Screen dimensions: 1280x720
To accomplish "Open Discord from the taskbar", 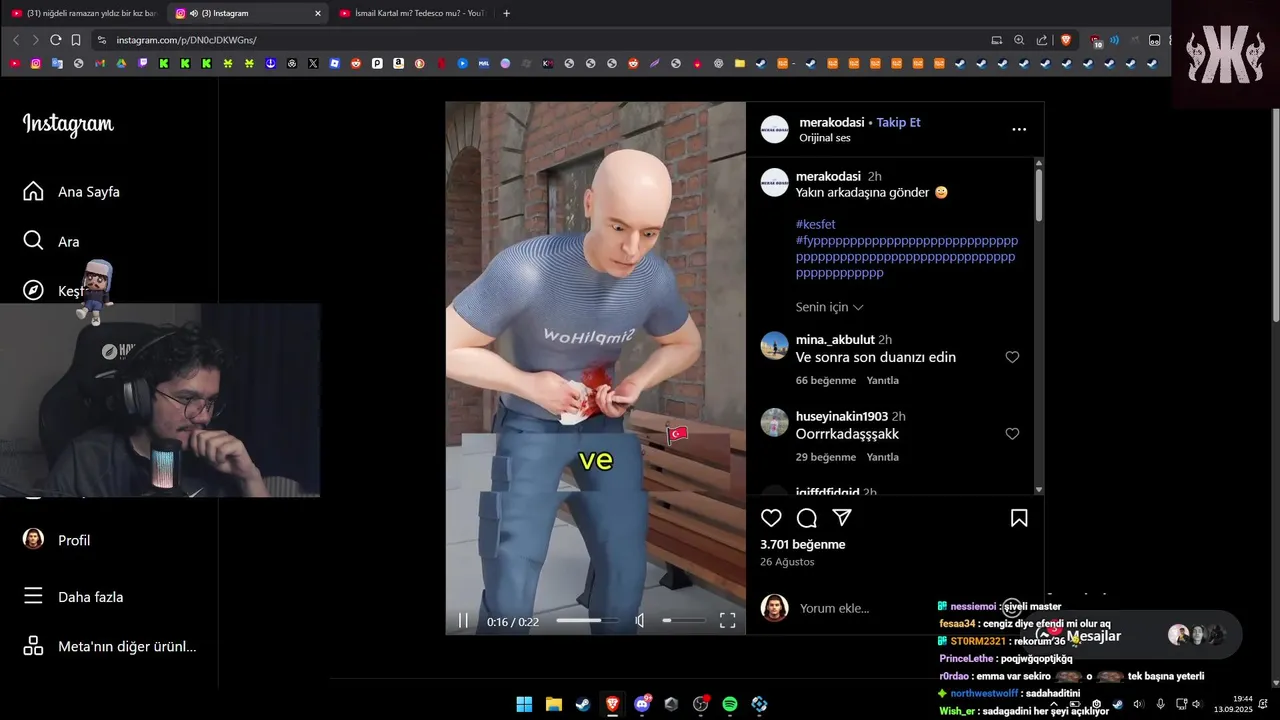I will (642, 704).
